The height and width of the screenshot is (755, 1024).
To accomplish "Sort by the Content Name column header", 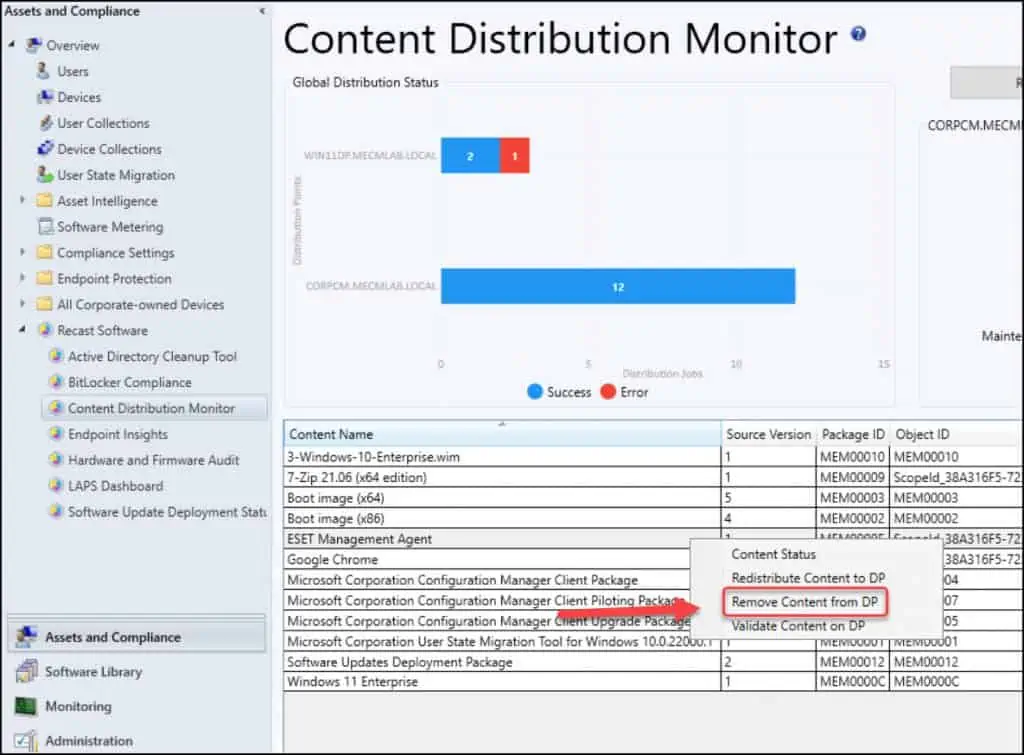I will [502, 434].
